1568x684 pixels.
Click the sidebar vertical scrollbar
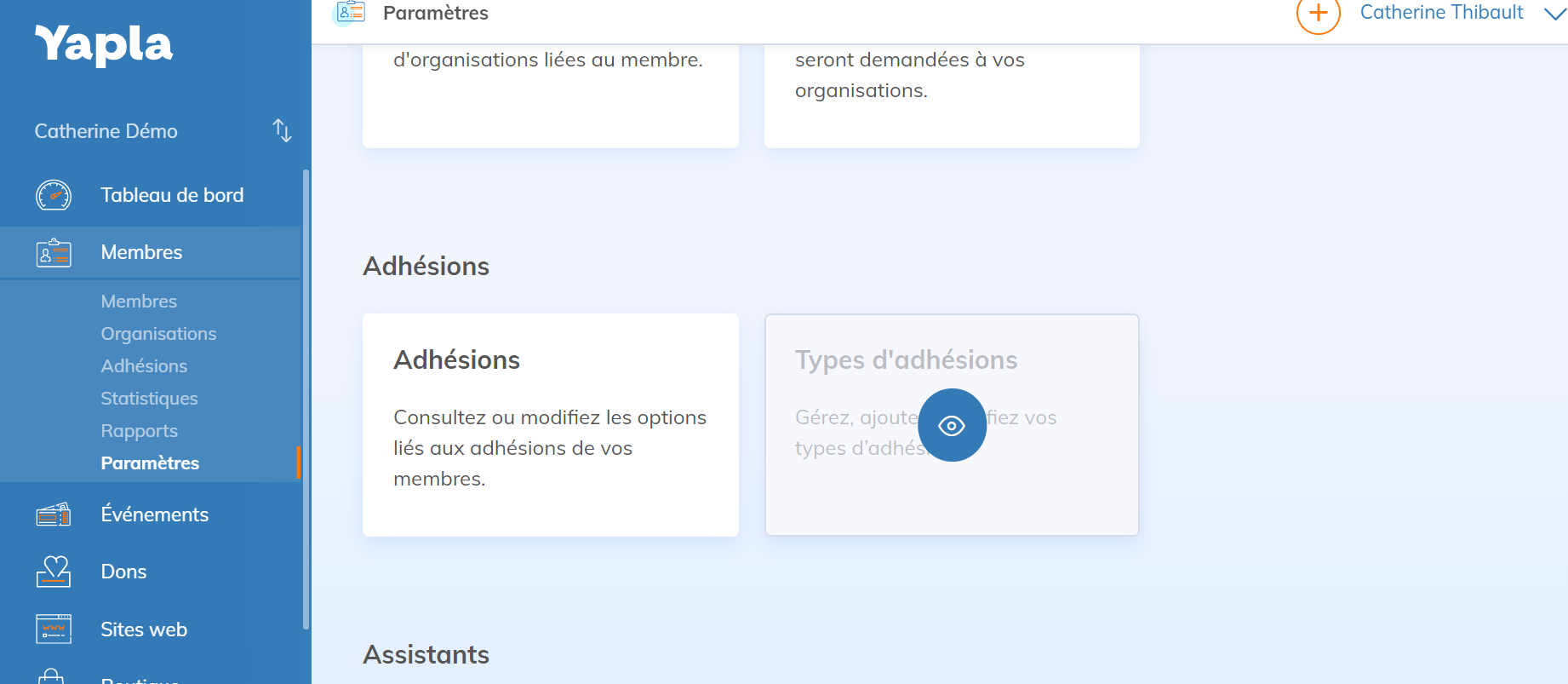pyautogui.click(x=306, y=400)
